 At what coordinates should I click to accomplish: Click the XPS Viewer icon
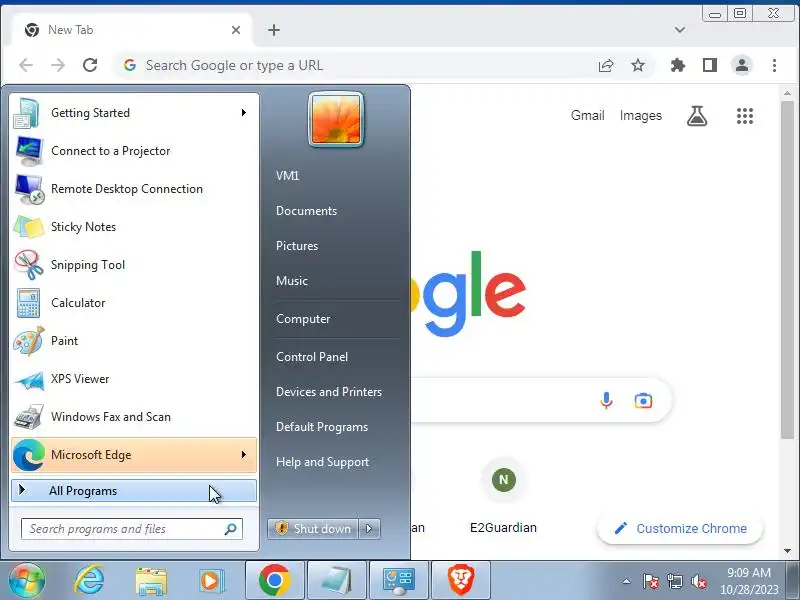pyautogui.click(x=29, y=379)
